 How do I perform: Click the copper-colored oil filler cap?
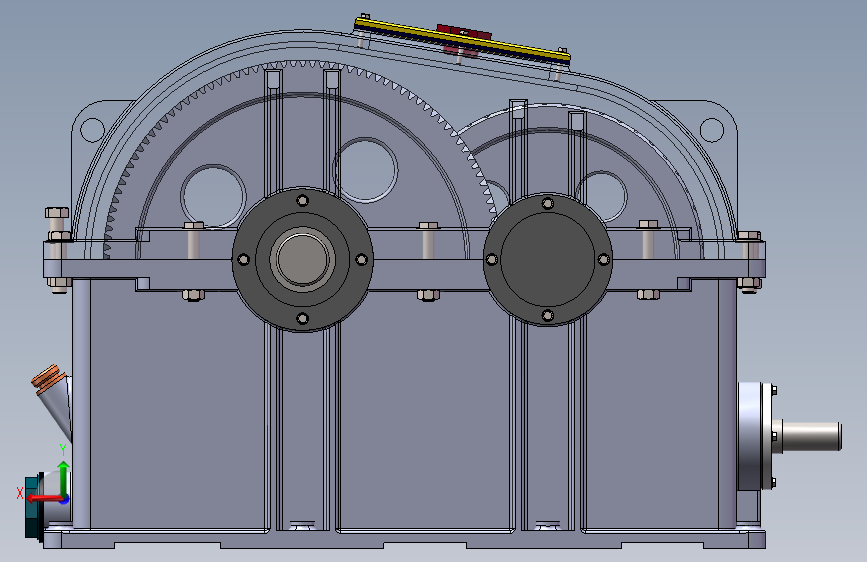click(x=48, y=378)
